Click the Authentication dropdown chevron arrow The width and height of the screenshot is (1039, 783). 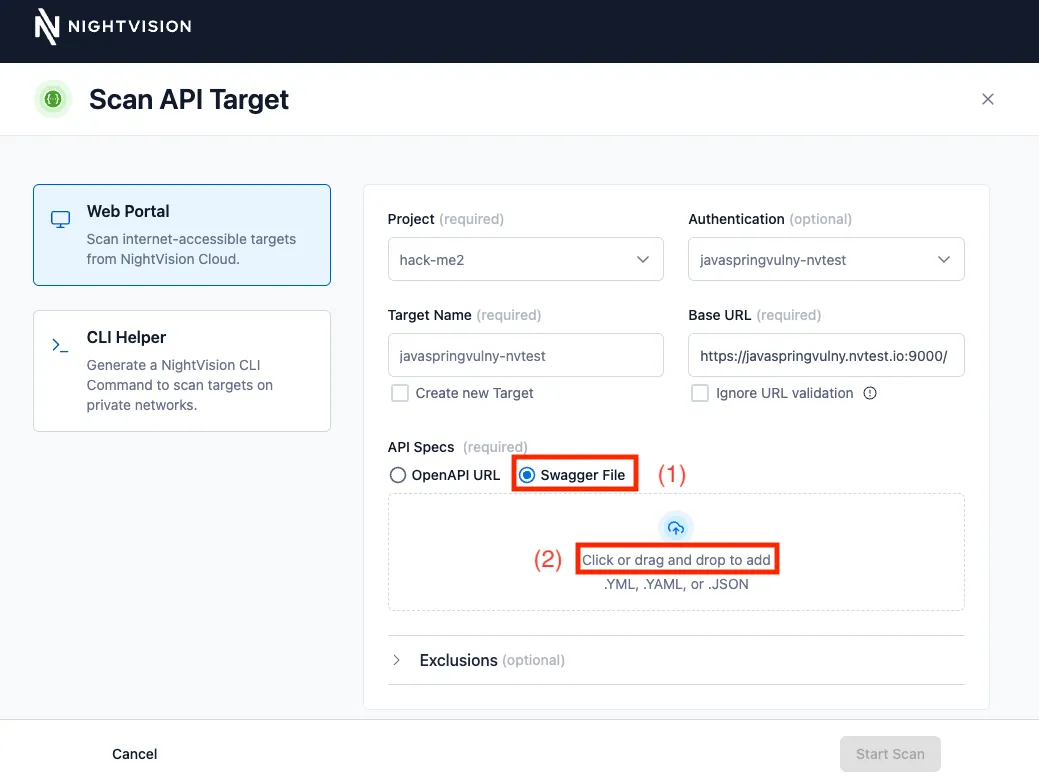coord(944,260)
